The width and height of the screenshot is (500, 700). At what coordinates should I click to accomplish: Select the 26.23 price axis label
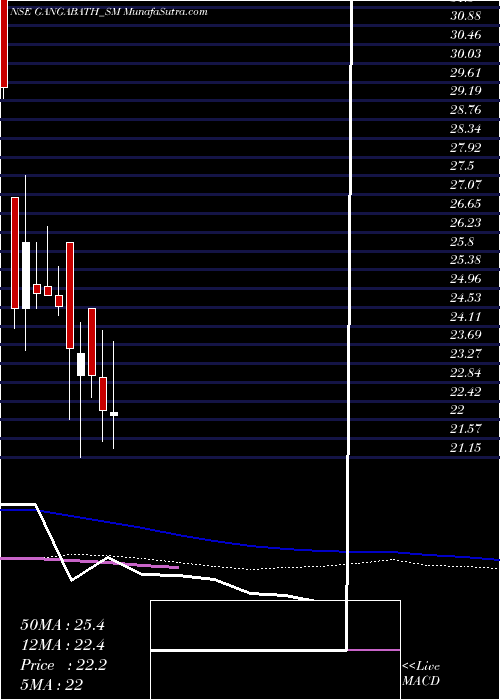tap(466, 222)
